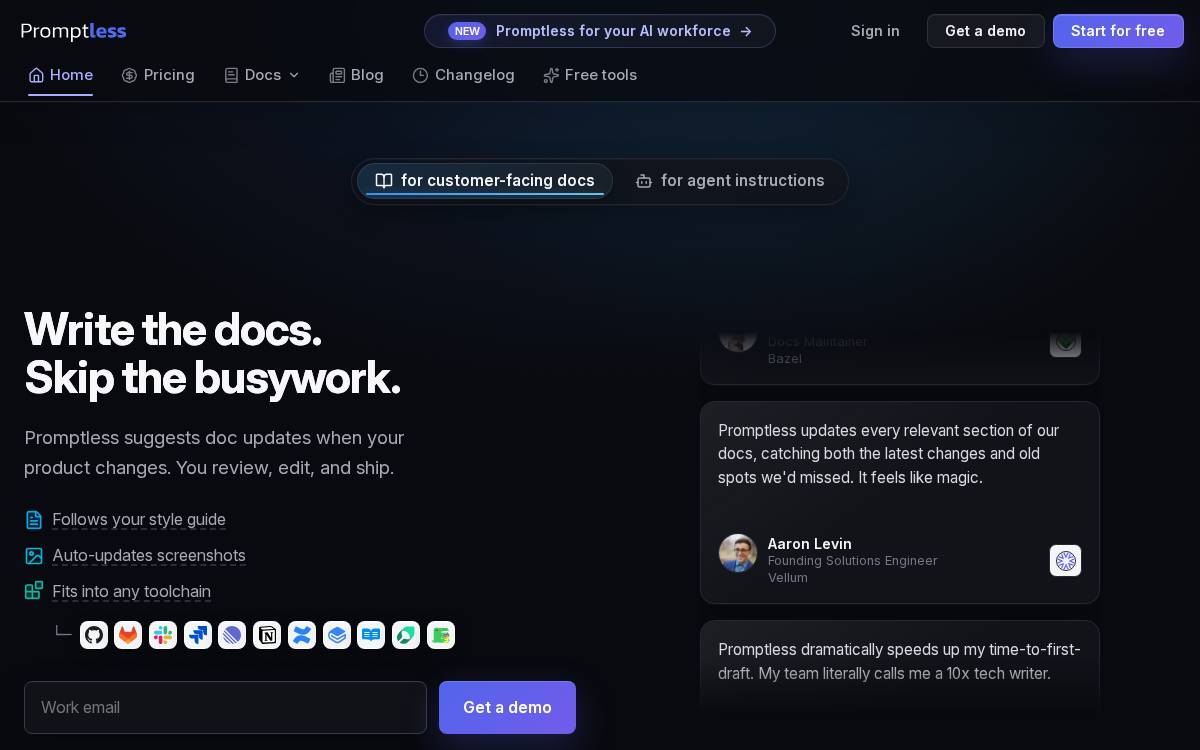Select the for customer-facing docs tab

pos(485,181)
